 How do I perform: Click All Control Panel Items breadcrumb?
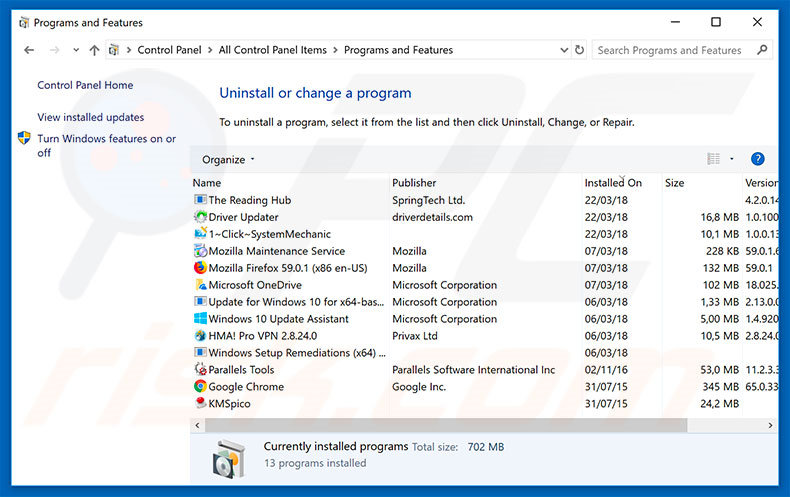pos(273,50)
